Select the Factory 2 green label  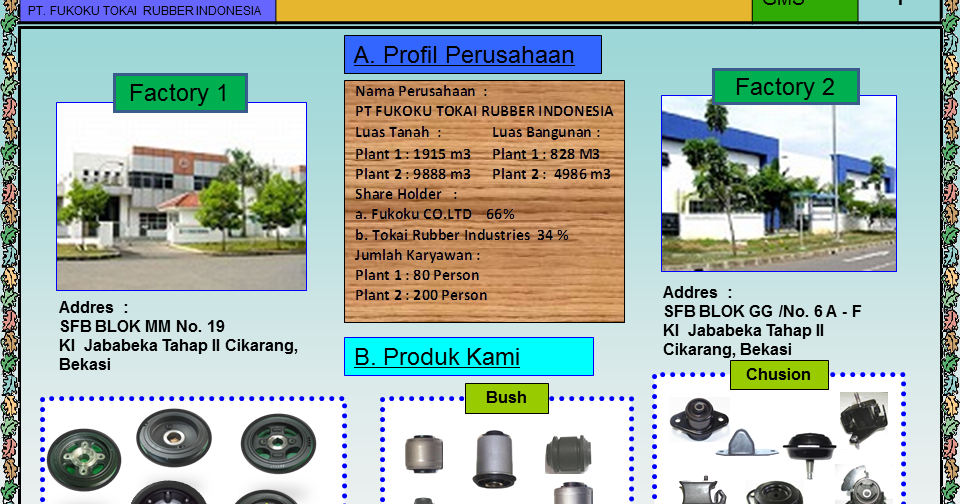click(x=786, y=87)
